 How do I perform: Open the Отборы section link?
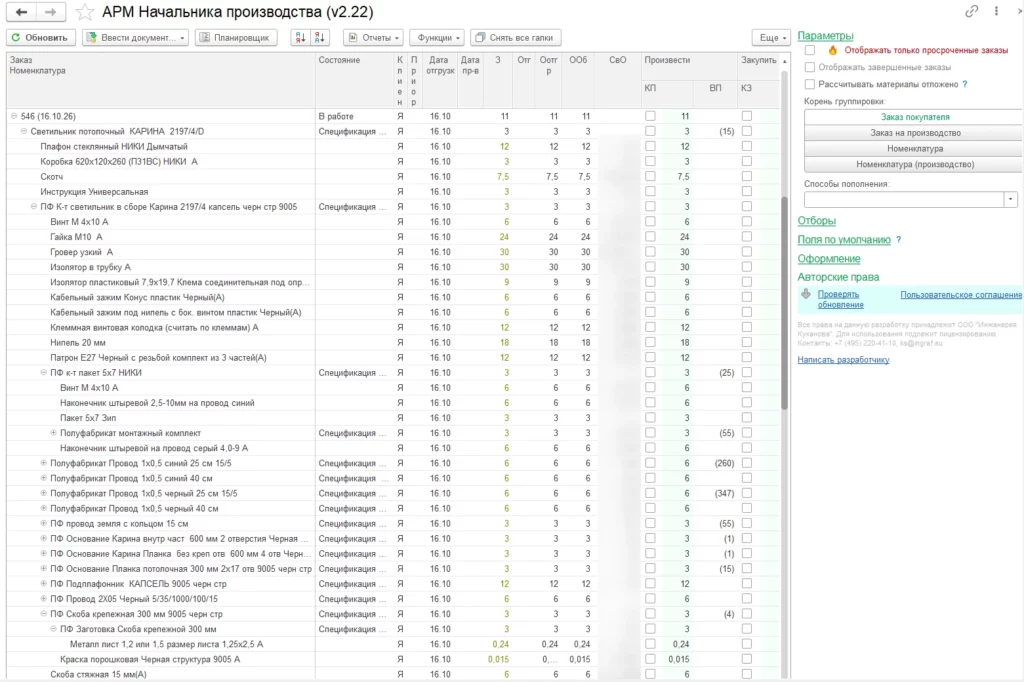pos(816,221)
